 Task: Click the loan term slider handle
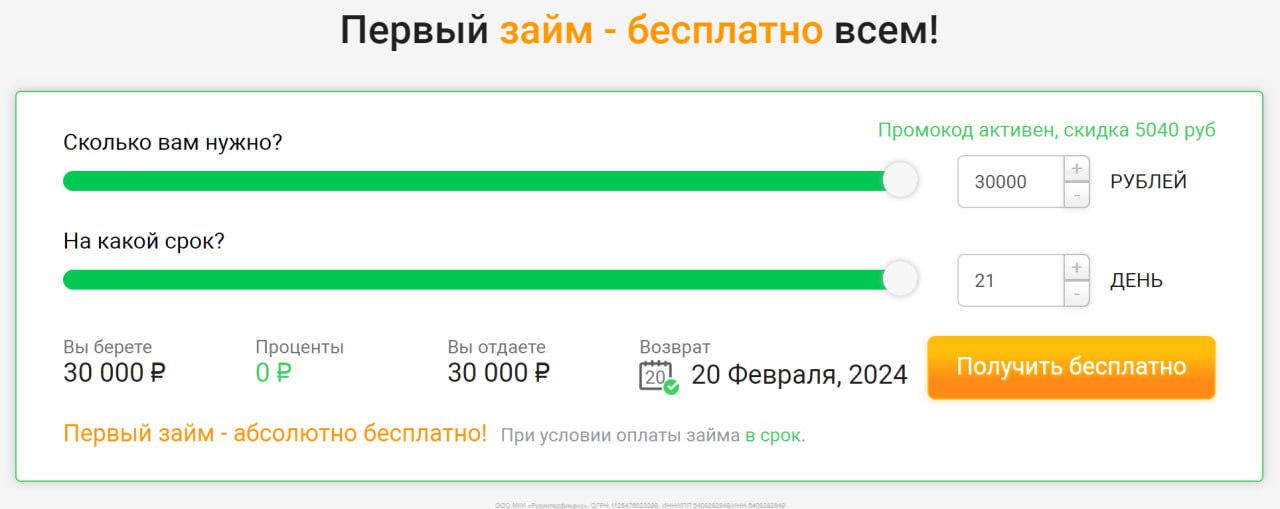(x=900, y=279)
